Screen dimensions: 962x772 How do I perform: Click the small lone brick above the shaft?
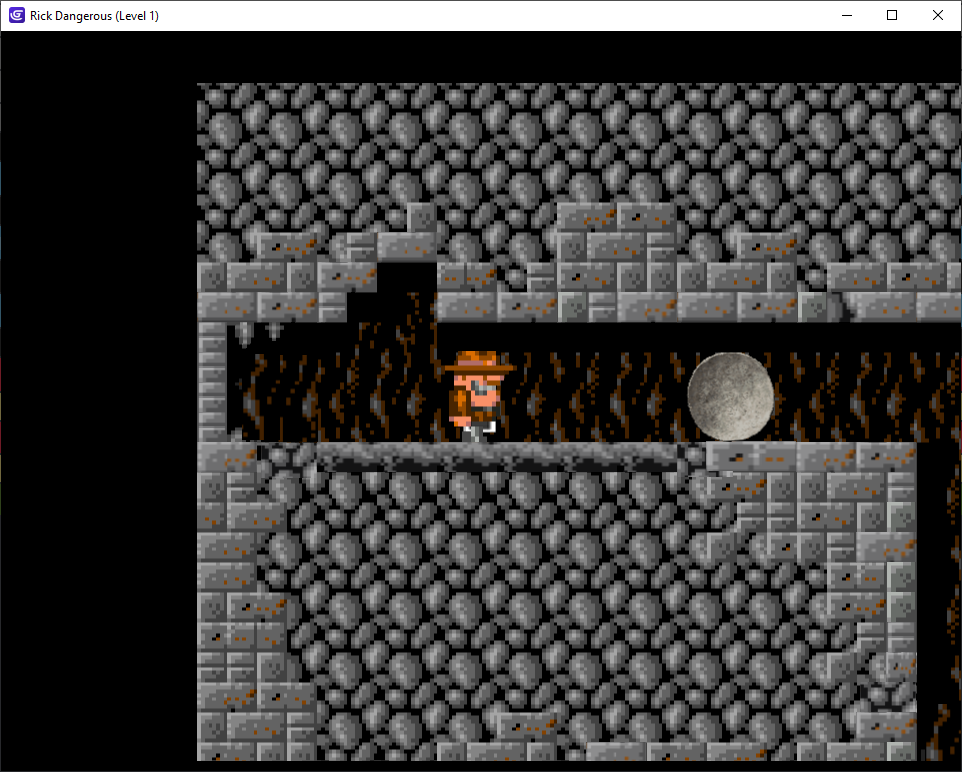(421, 217)
